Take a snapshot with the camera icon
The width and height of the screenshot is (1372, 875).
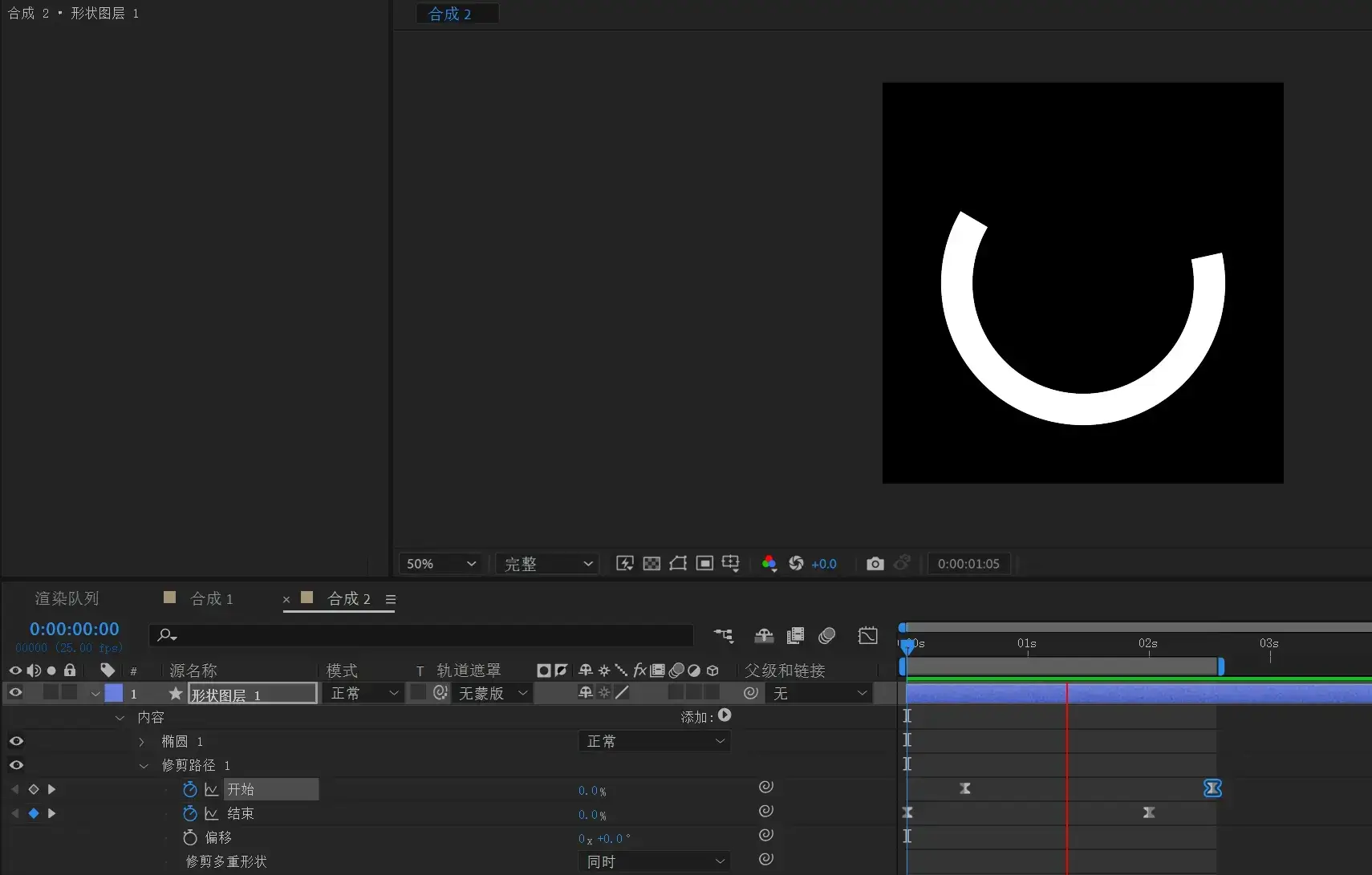coord(875,564)
